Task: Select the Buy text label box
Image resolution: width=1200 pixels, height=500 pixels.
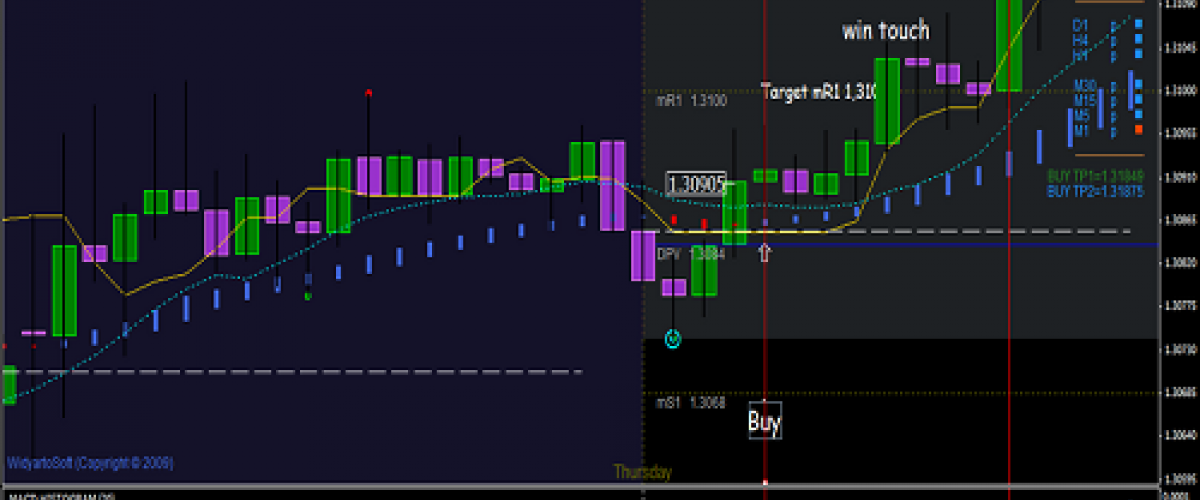Action: click(765, 423)
